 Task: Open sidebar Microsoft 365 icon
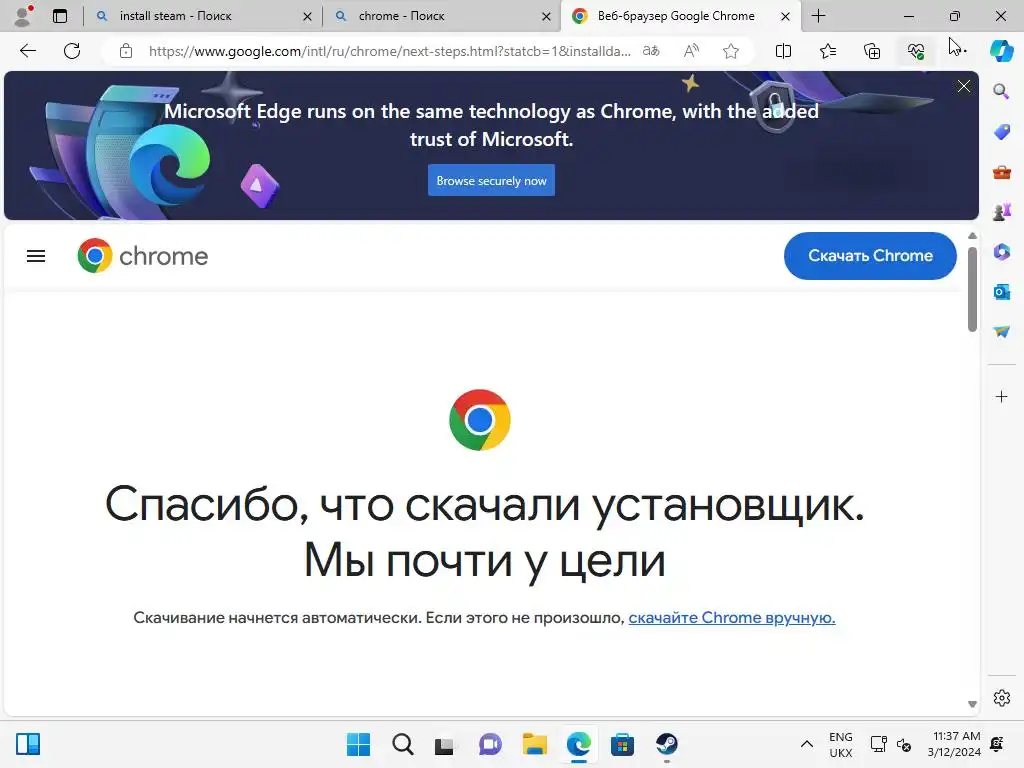[1001, 252]
